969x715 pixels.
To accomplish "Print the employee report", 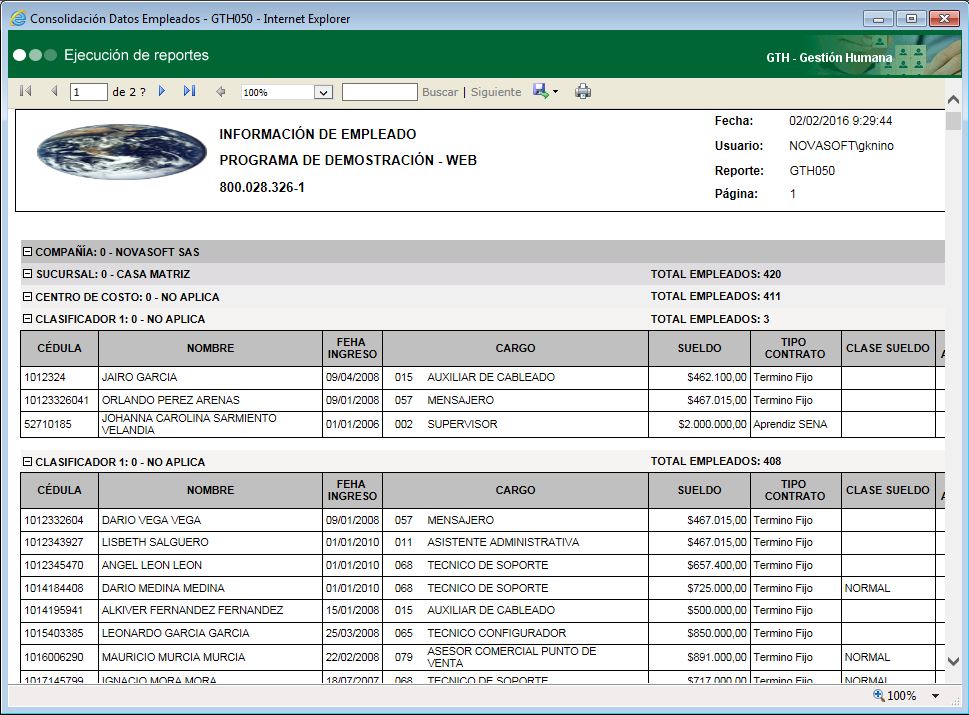I will pos(582,91).
